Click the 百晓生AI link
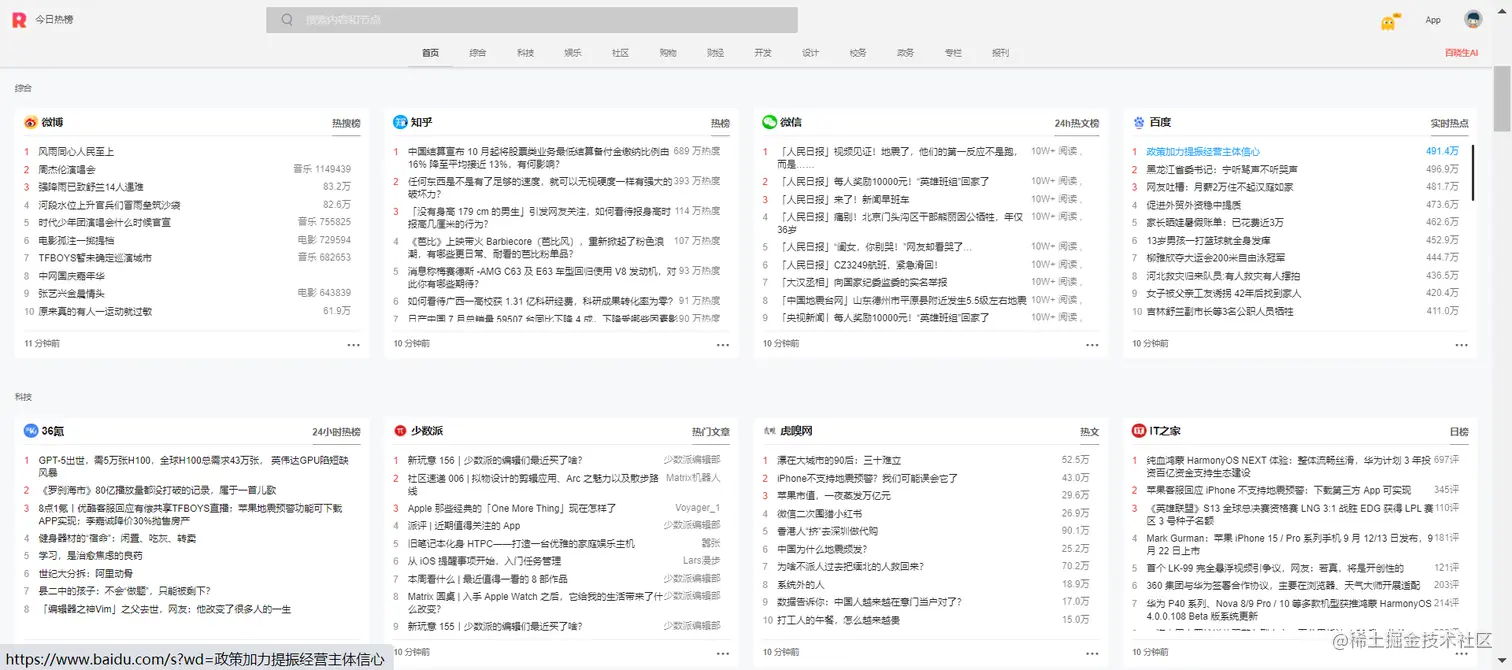Image resolution: width=1512 pixels, height=670 pixels. point(1461,53)
